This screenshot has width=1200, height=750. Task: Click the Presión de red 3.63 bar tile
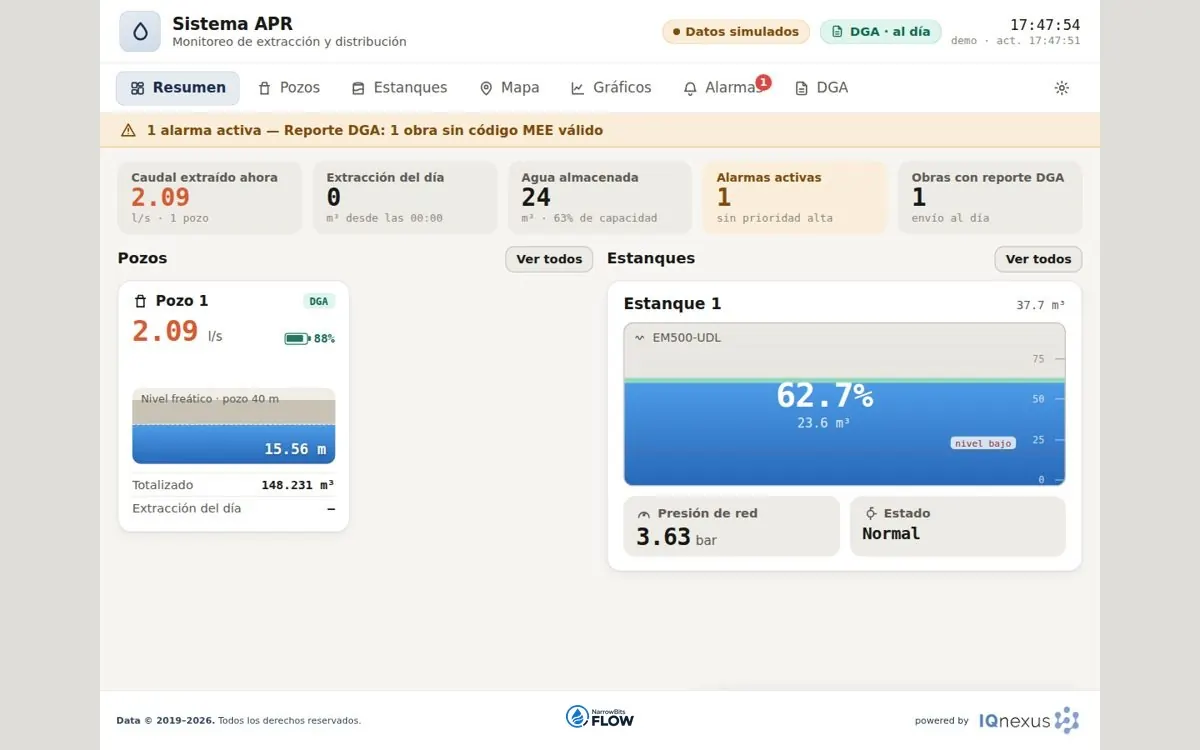[x=732, y=527]
